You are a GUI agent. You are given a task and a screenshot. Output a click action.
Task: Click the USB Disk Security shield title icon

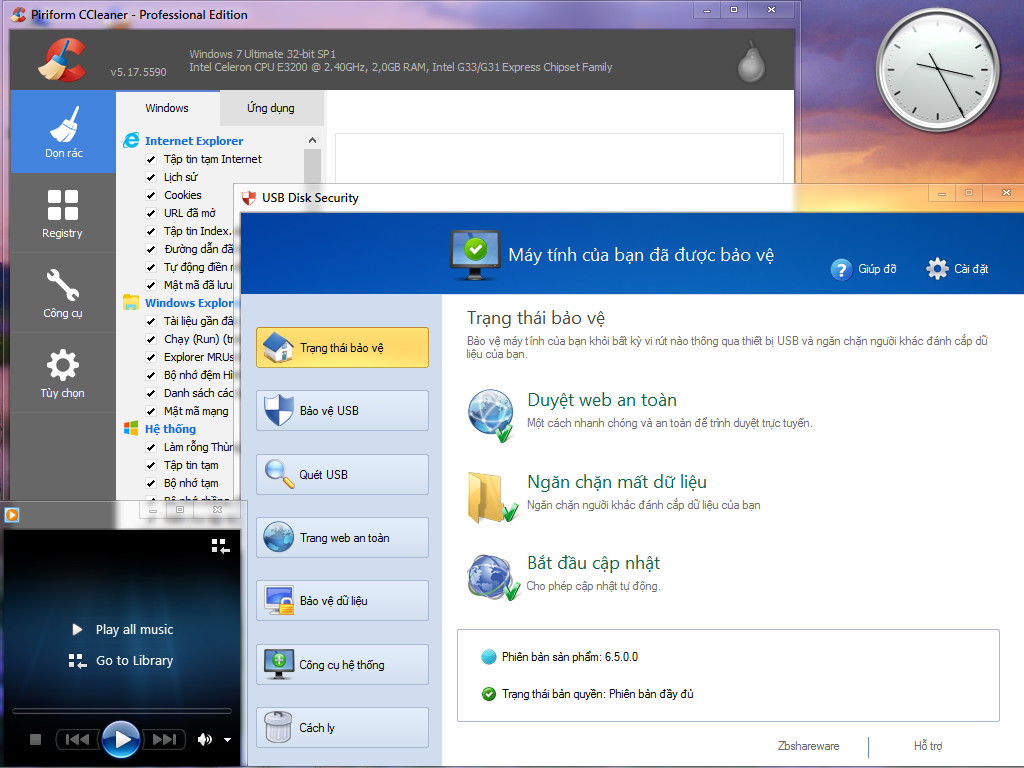pos(249,198)
